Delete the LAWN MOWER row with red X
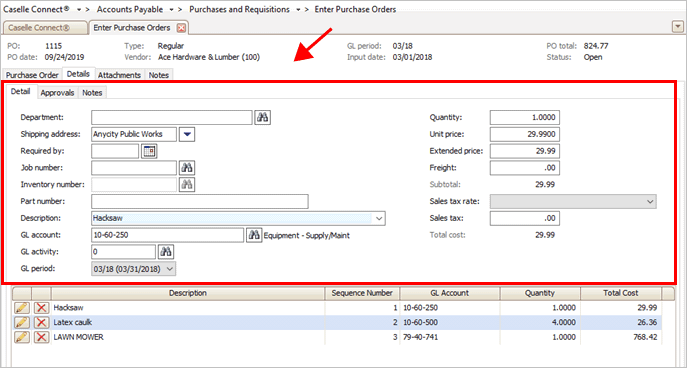The height and width of the screenshot is (368, 687). 41,337
